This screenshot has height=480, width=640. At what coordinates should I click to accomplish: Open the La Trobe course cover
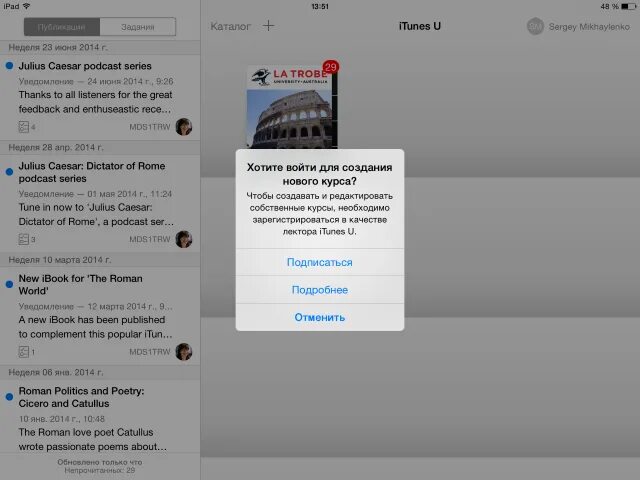pyautogui.click(x=292, y=107)
